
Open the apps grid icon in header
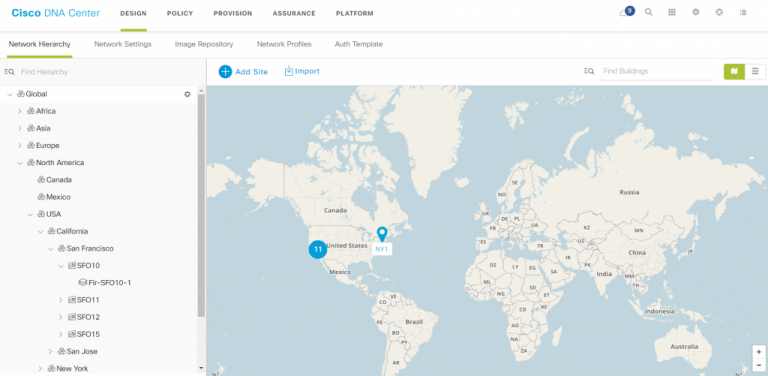tap(672, 13)
